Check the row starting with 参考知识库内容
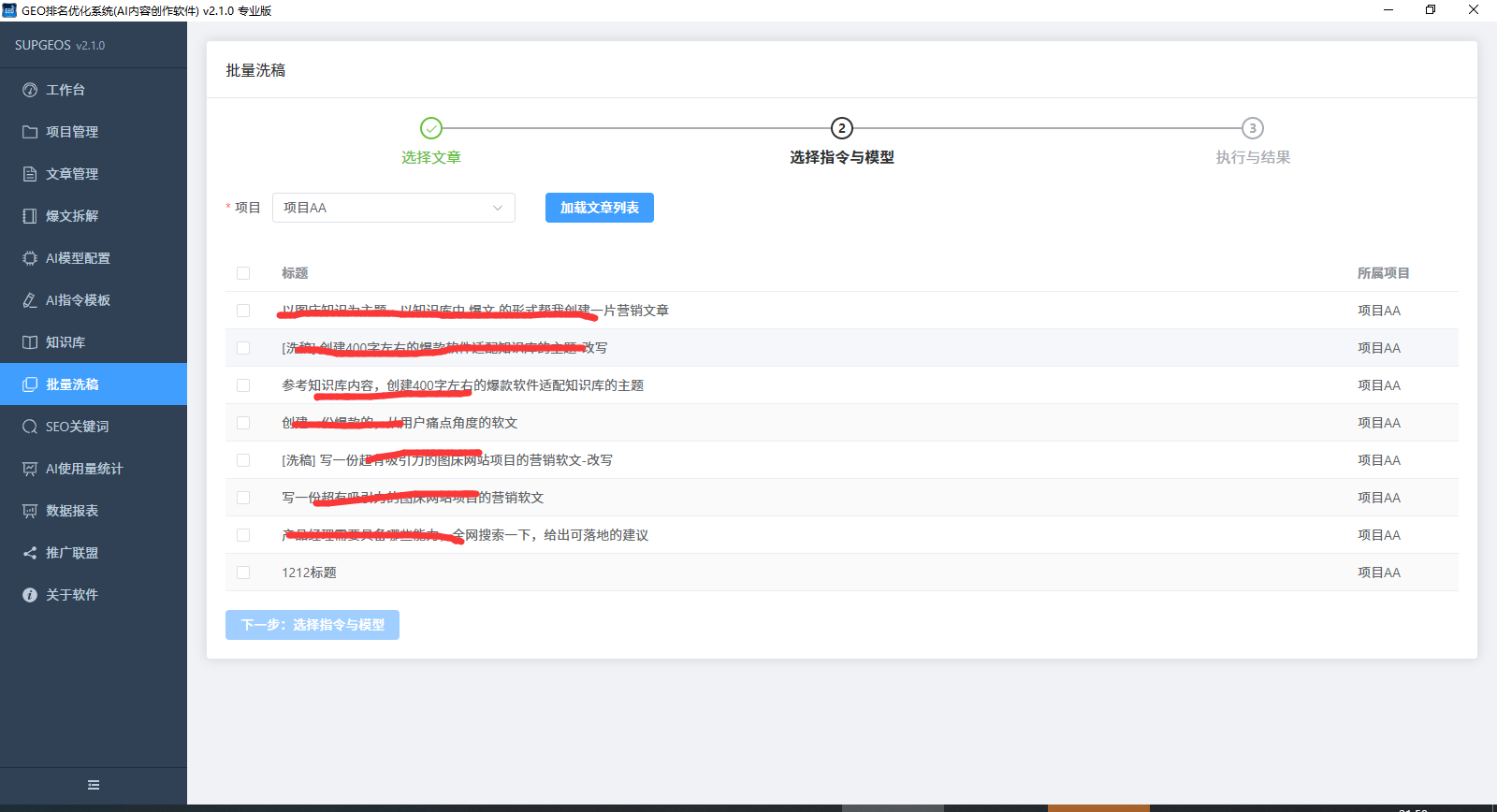Screen dimensions: 1497x812 click(x=243, y=385)
